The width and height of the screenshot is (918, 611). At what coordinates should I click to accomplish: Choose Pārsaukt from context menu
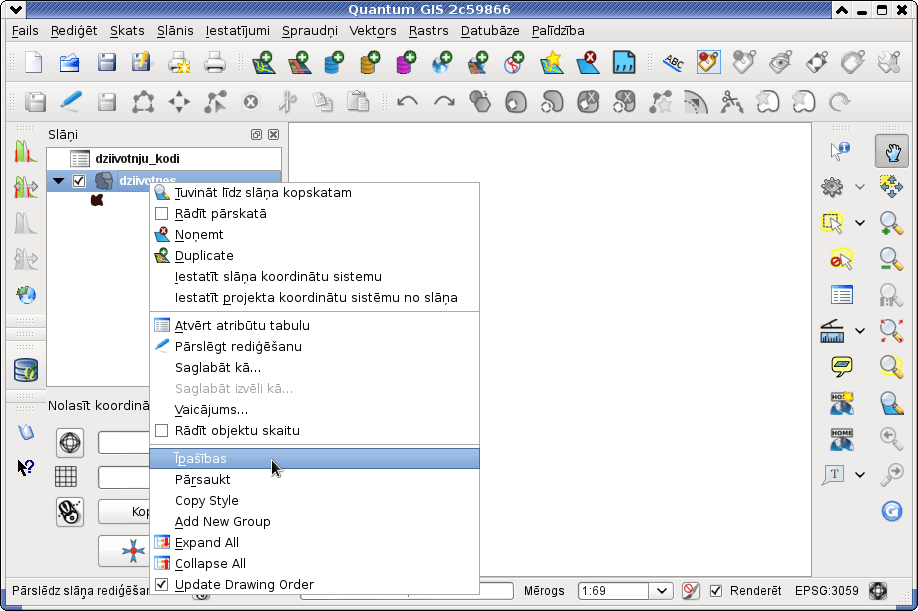(314, 480)
